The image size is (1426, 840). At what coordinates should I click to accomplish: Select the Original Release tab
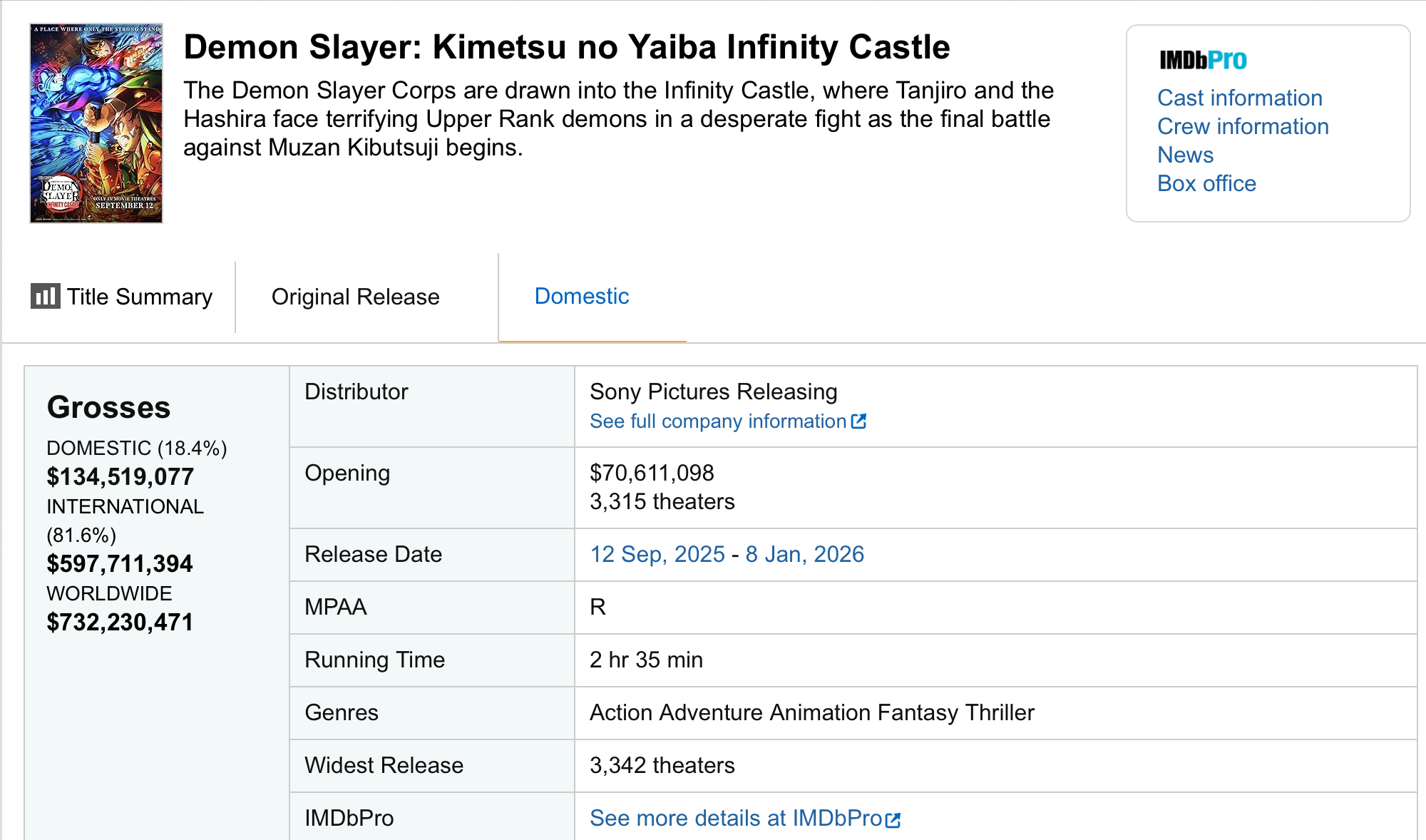click(355, 297)
